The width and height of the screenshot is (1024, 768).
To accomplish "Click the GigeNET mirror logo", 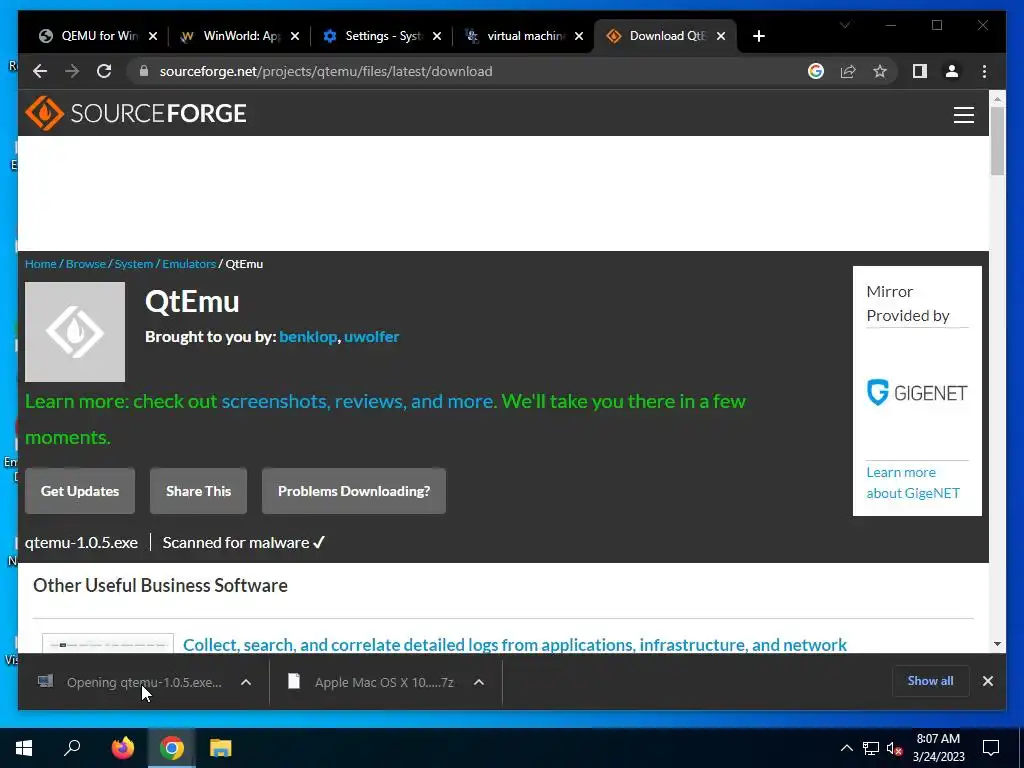I will click(x=917, y=392).
